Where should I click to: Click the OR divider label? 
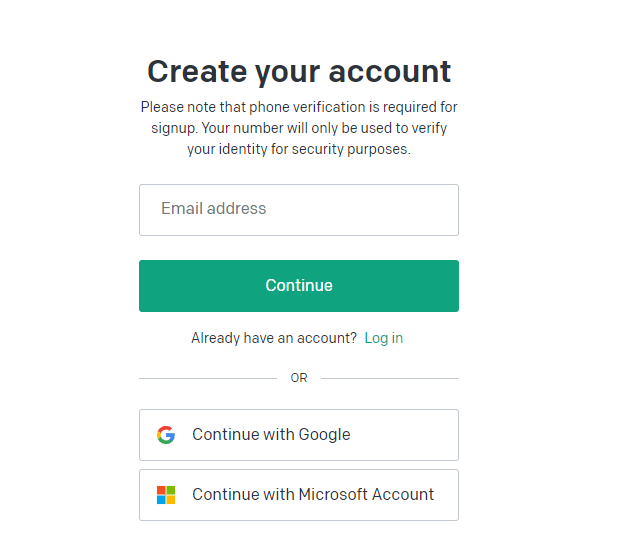299,378
